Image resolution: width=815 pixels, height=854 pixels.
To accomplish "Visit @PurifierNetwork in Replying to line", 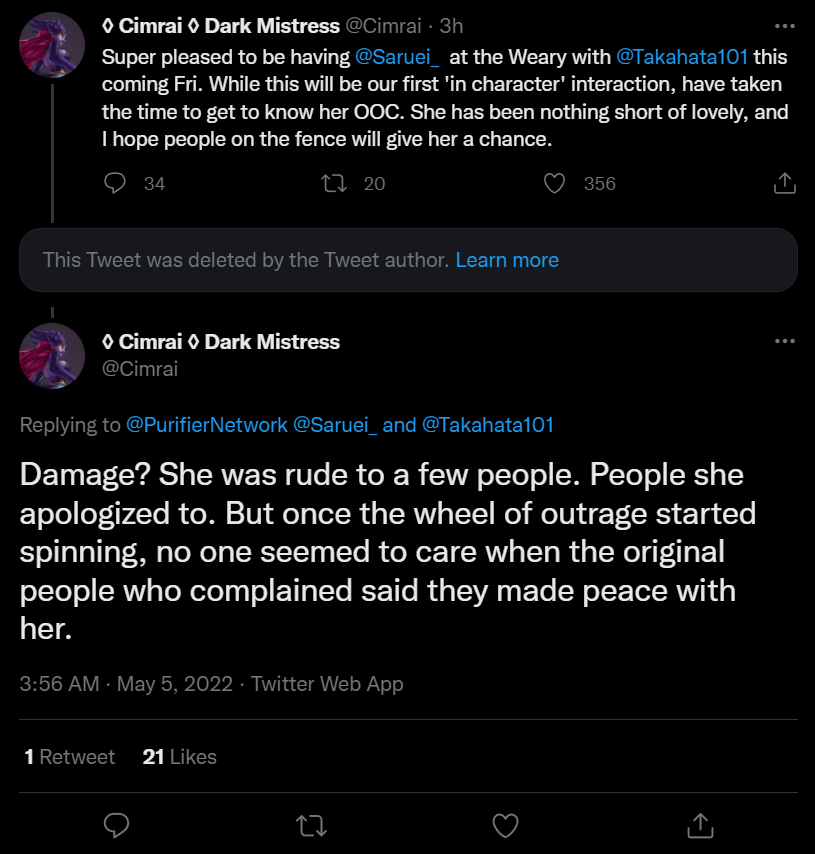I will (x=206, y=425).
